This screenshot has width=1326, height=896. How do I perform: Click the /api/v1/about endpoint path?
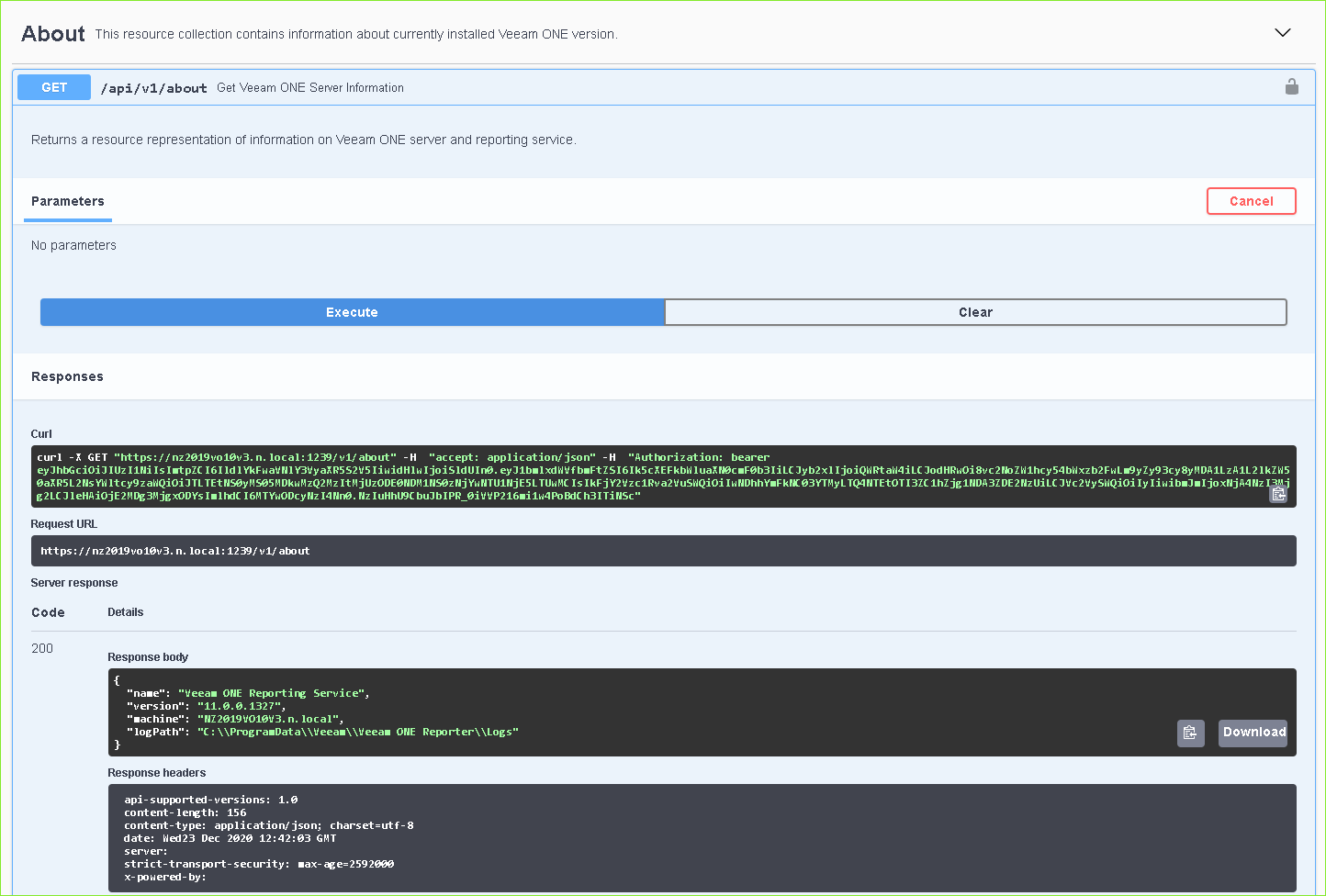coord(153,88)
